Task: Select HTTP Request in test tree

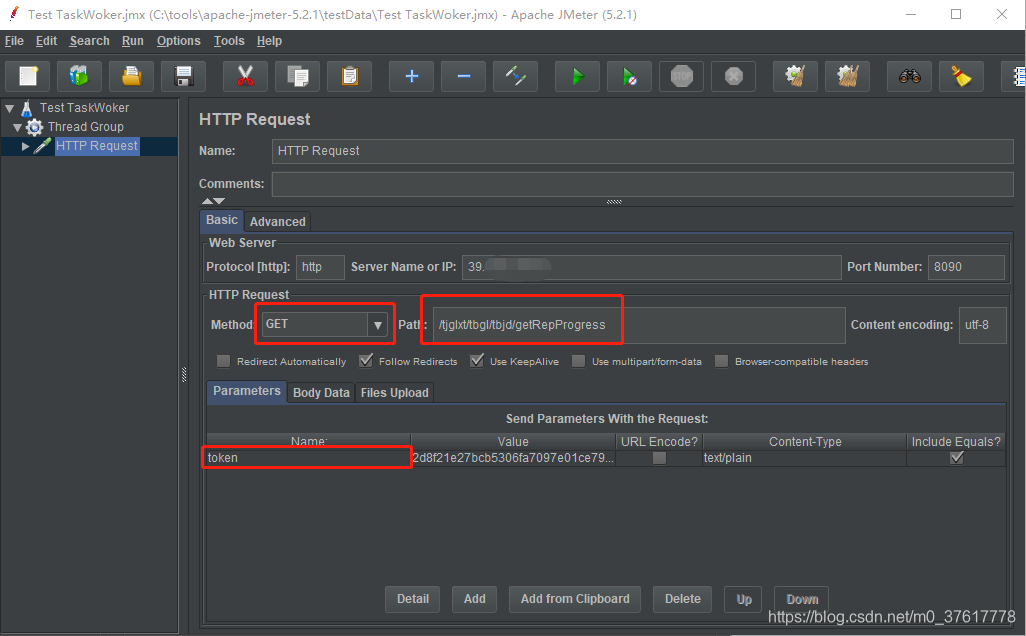Action: click(x=97, y=146)
